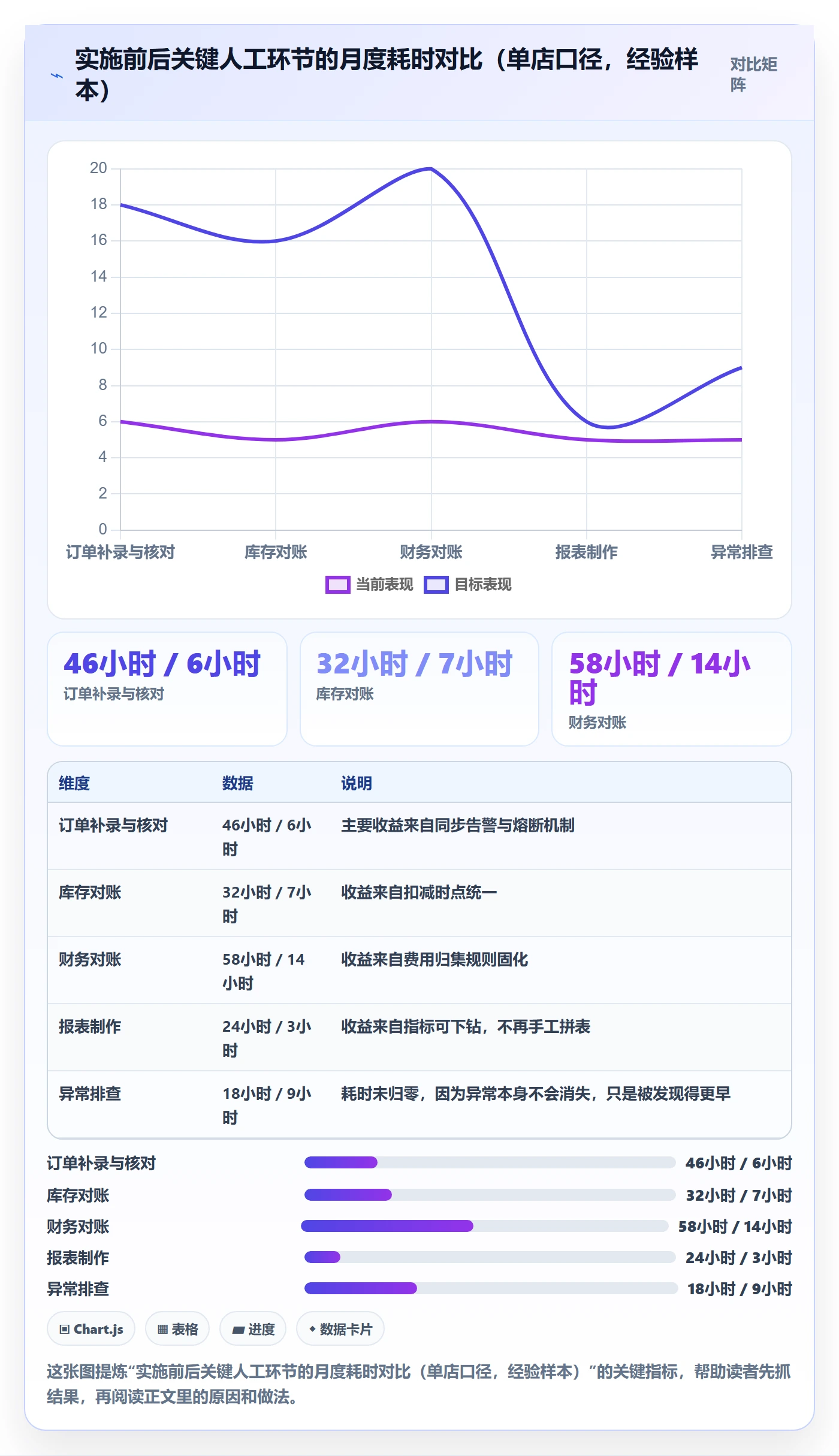
Task: Toggle the 目标表现 legend swatch
Action: [436, 585]
